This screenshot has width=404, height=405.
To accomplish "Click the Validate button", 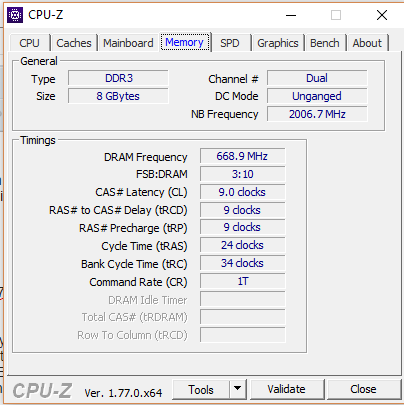I will click(287, 389).
